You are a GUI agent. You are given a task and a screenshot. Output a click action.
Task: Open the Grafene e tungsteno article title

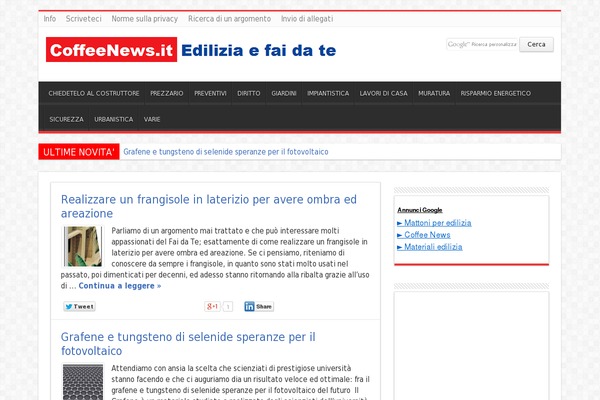pos(188,344)
